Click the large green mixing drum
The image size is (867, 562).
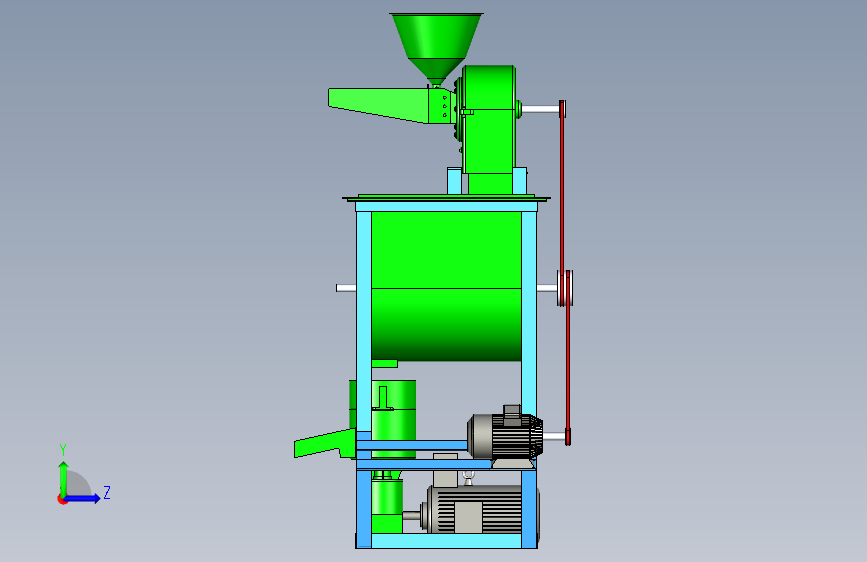point(446,286)
